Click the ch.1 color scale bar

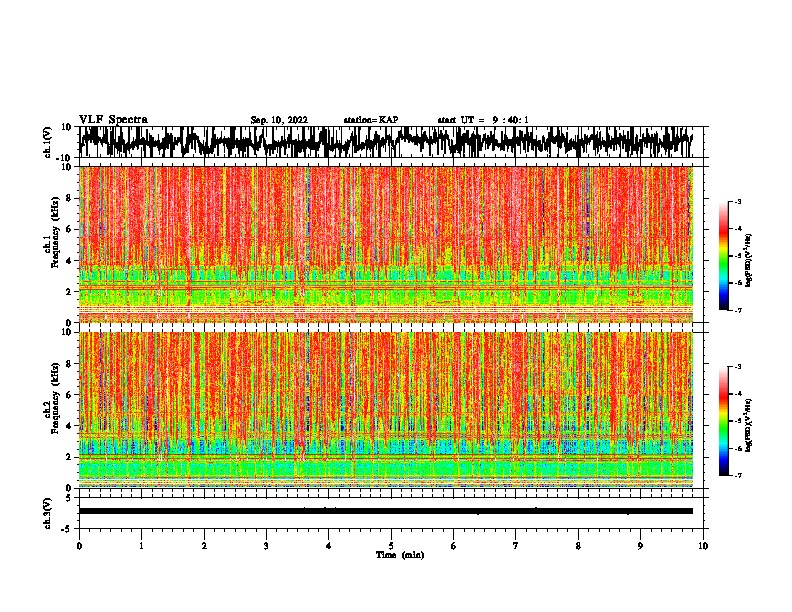[724, 256]
